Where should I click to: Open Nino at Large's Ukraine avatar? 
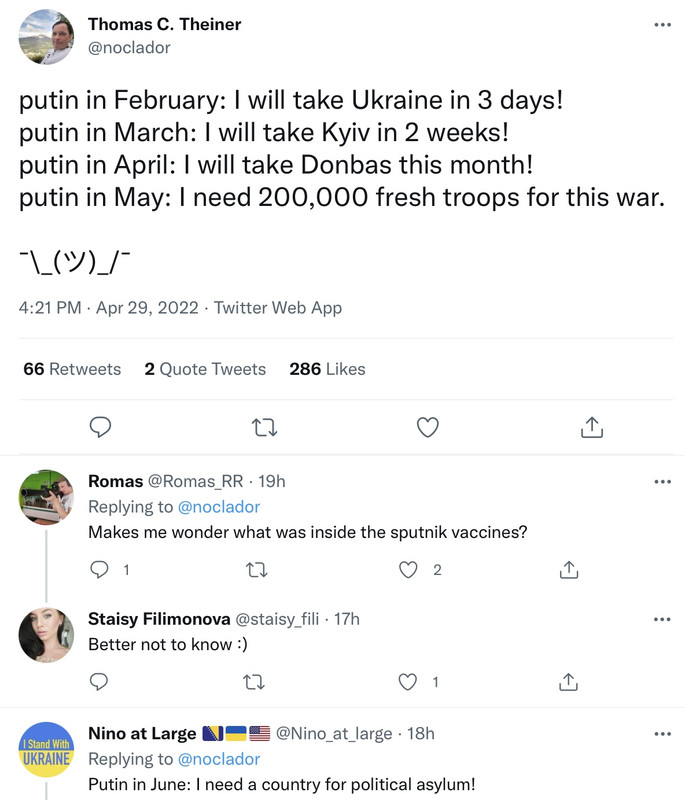(x=47, y=749)
